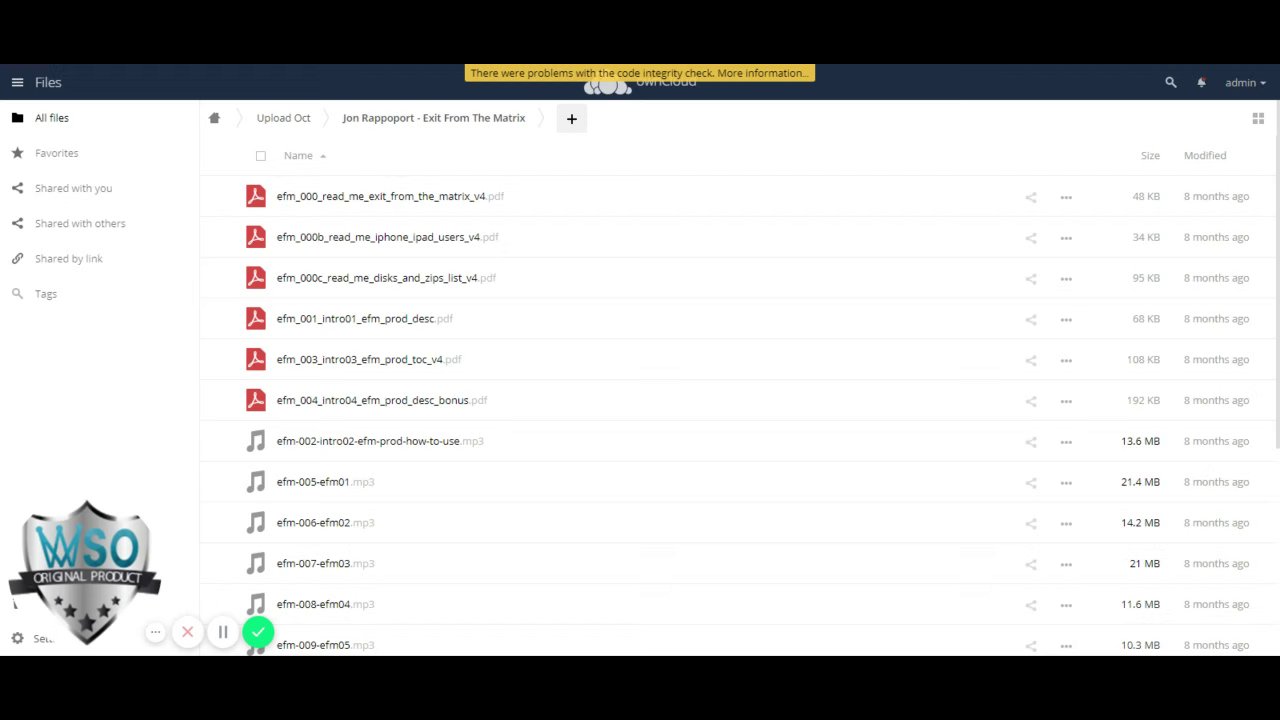Toggle grid view icon
The width and height of the screenshot is (1280, 720).
(x=1258, y=118)
